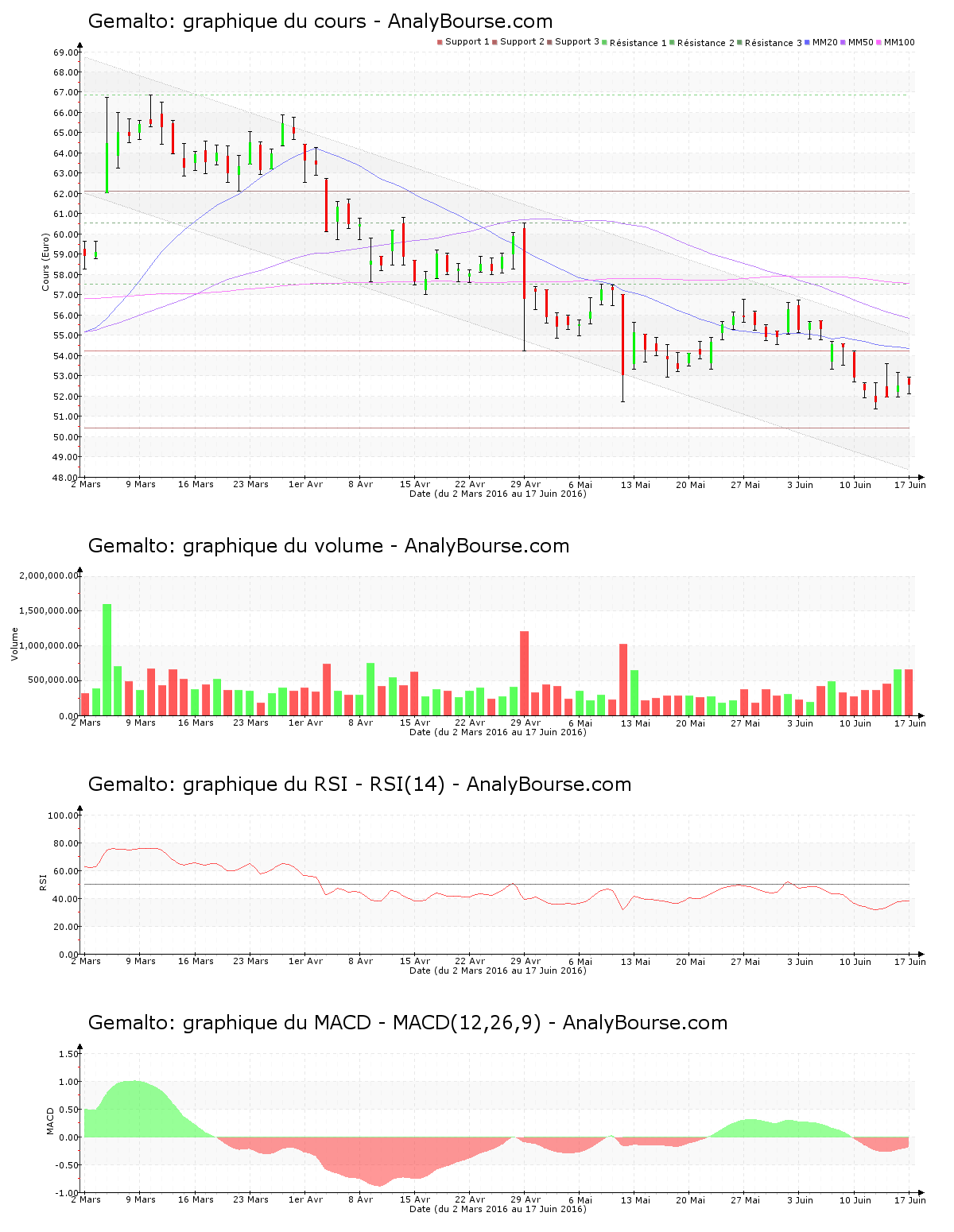954x1232 pixels.
Task: Click the 'Volume' vertical axis label
Action: 14,645
